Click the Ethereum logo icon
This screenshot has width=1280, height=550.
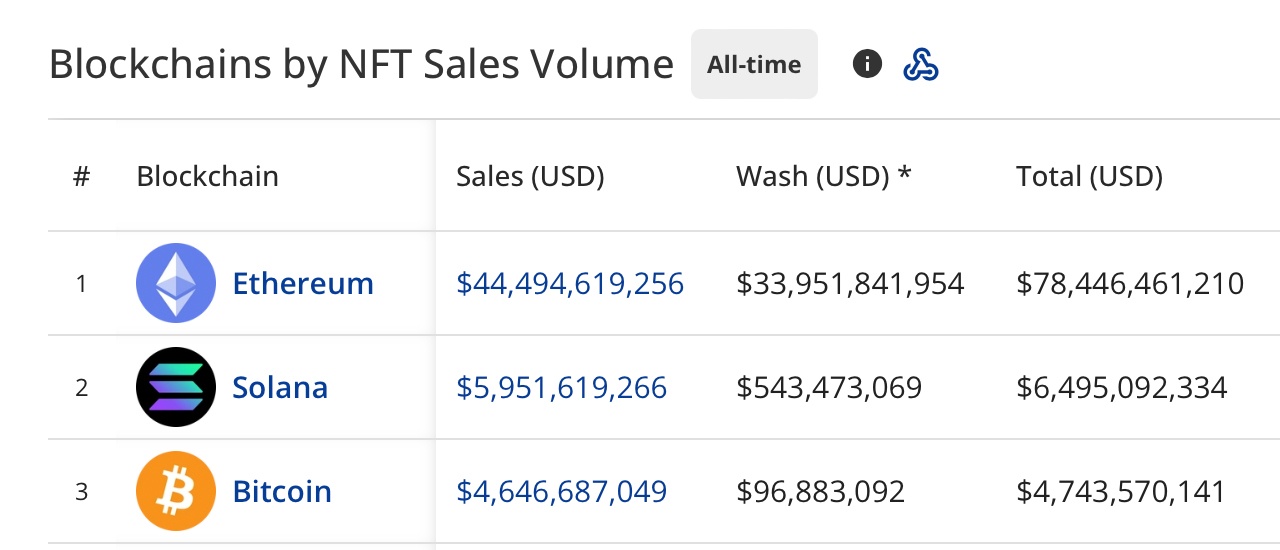[176, 283]
